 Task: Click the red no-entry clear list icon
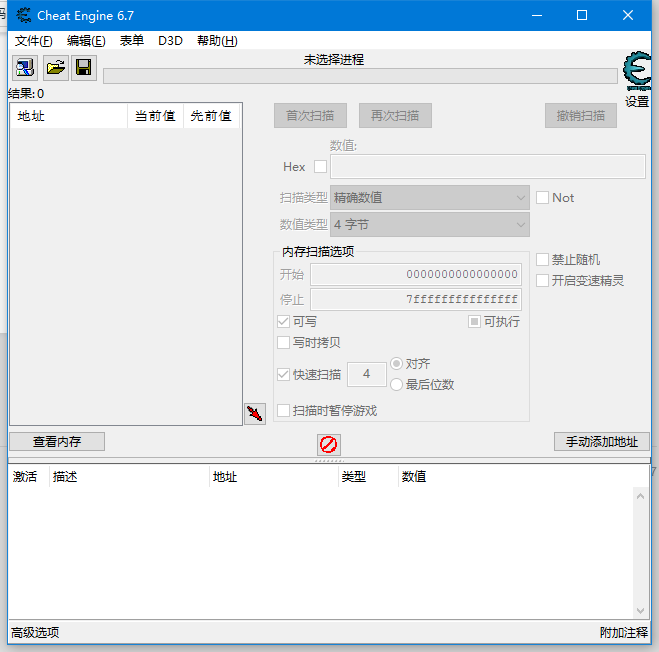329,445
